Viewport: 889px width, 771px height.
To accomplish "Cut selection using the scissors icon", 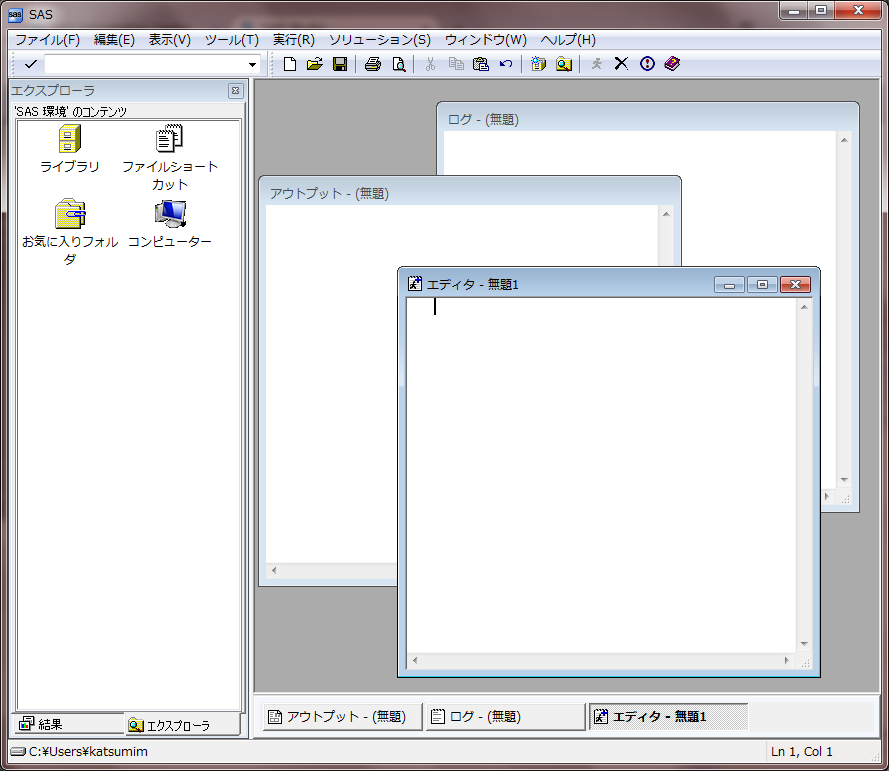I will (x=430, y=64).
